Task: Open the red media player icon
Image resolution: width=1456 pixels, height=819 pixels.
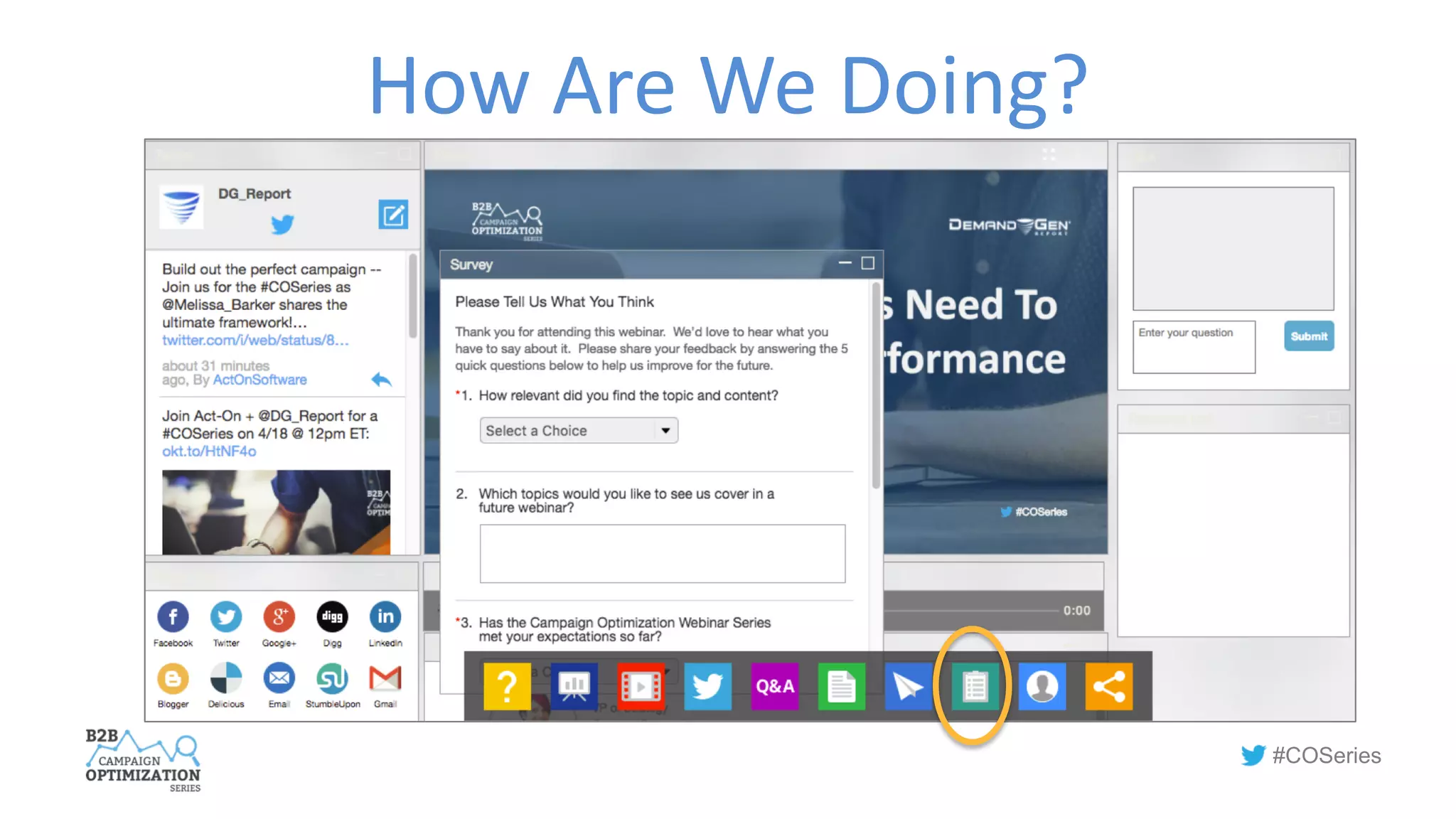Action: 641,687
